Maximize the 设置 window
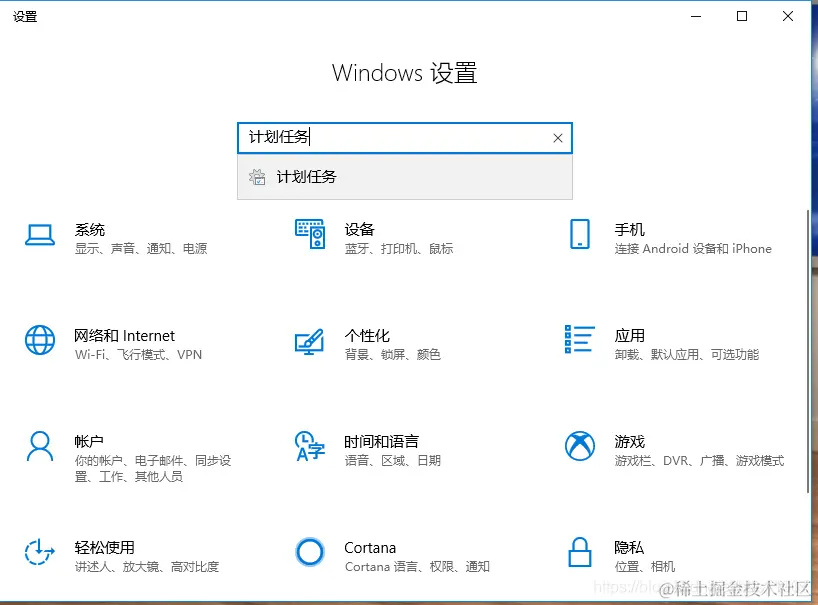 [x=742, y=17]
